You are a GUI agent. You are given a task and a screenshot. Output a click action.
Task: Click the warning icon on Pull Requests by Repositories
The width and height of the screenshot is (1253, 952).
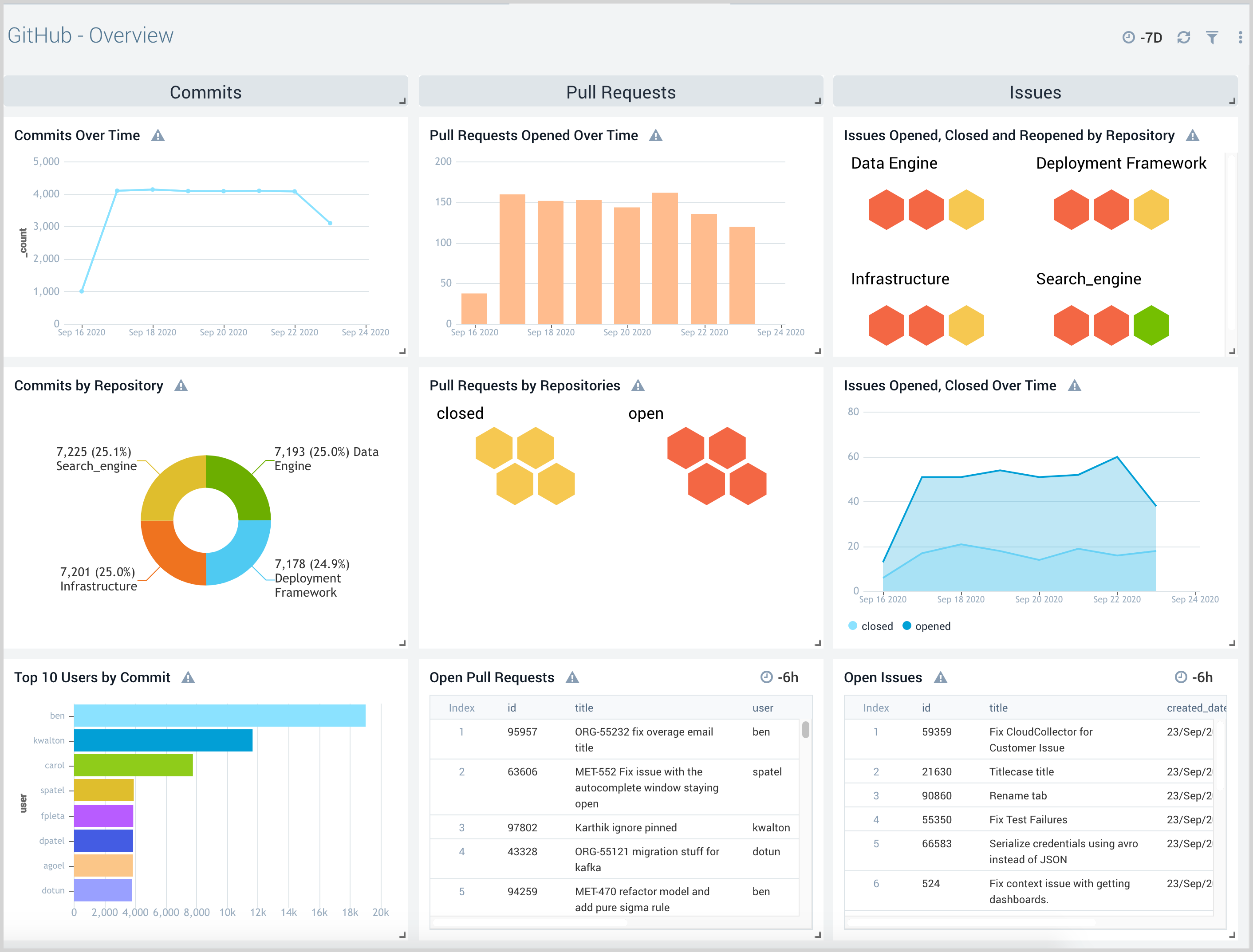pos(637,386)
